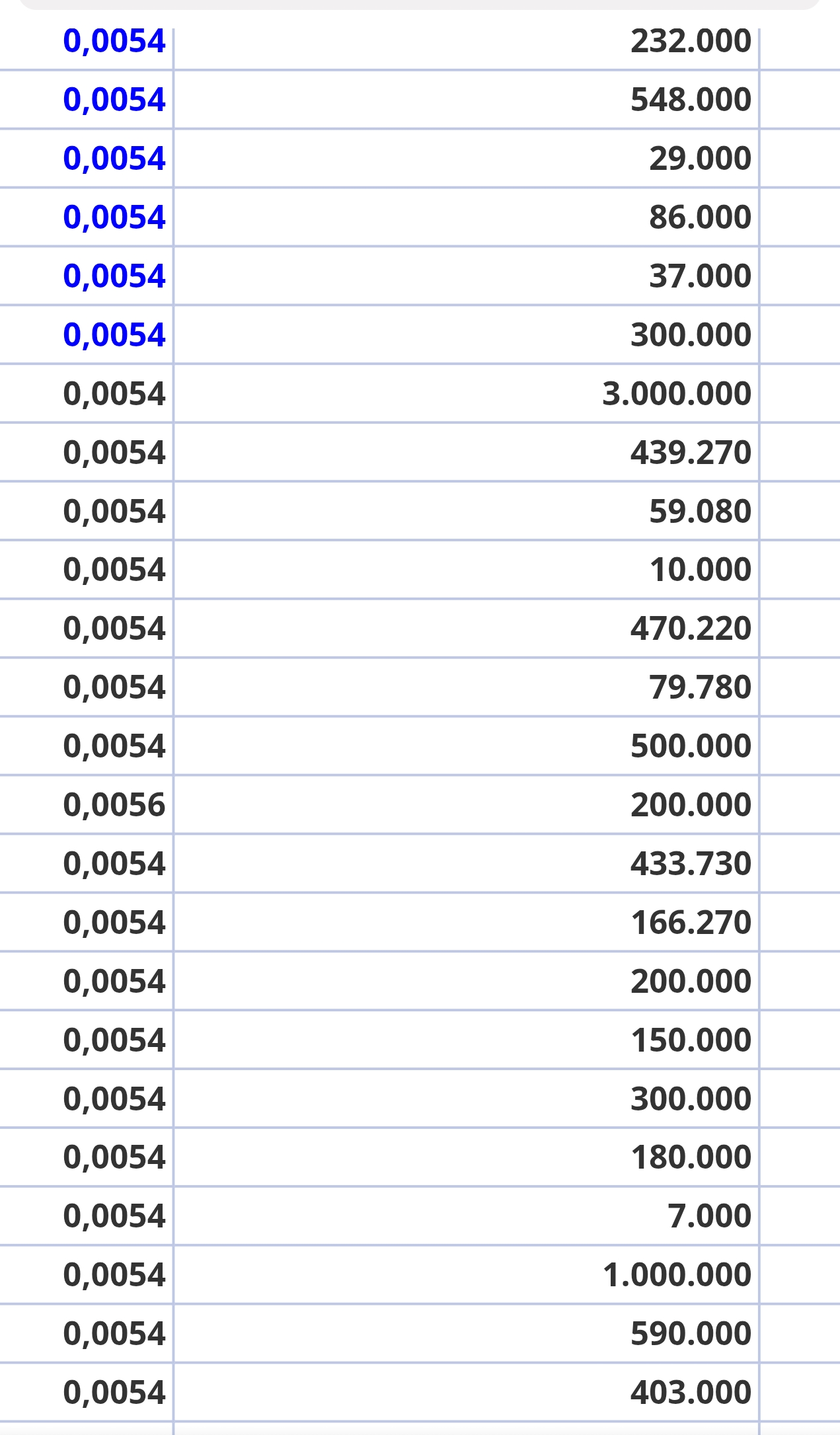The image size is (840, 1435).
Task: Click the 403.000 volume value
Action: tap(691, 1393)
